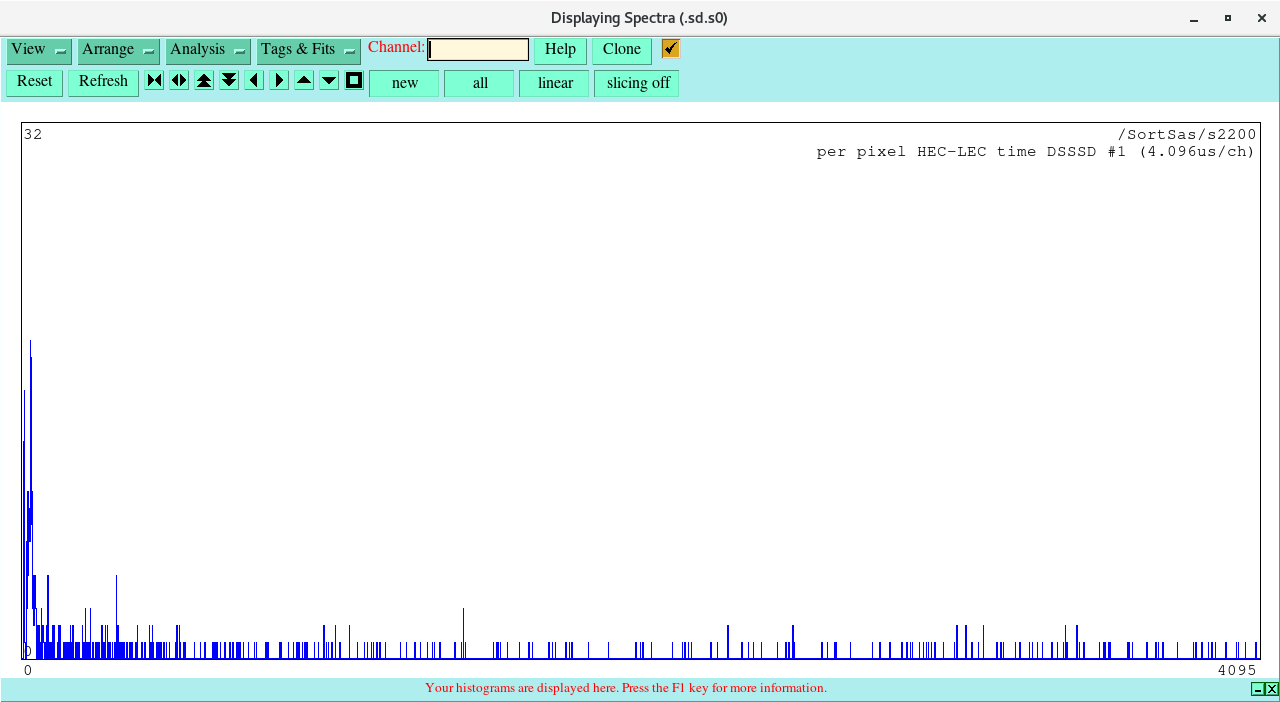Click the horizontal compress arrows icon
This screenshot has width=1280, height=702.
click(x=154, y=81)
